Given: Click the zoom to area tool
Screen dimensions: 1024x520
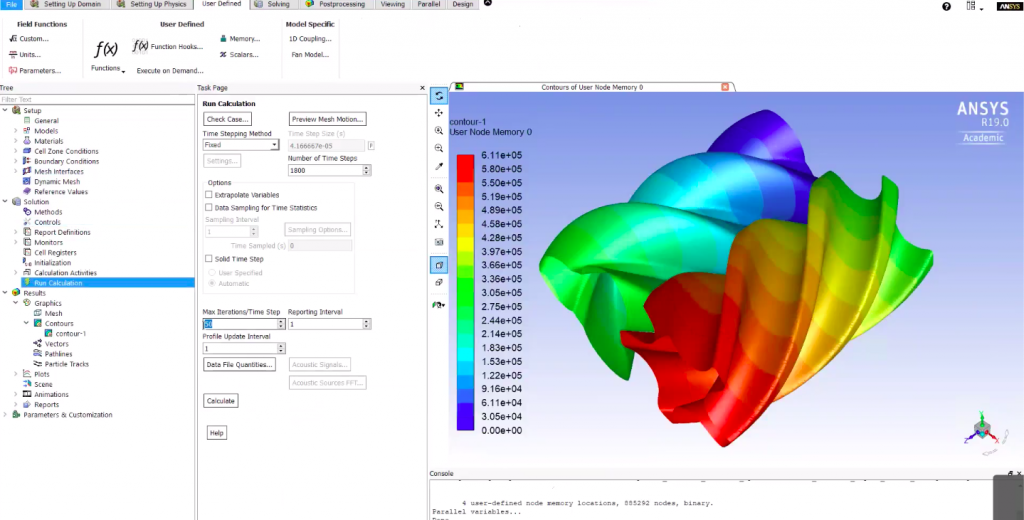Looking at the screenshot, I should click(x=439, y=189).
